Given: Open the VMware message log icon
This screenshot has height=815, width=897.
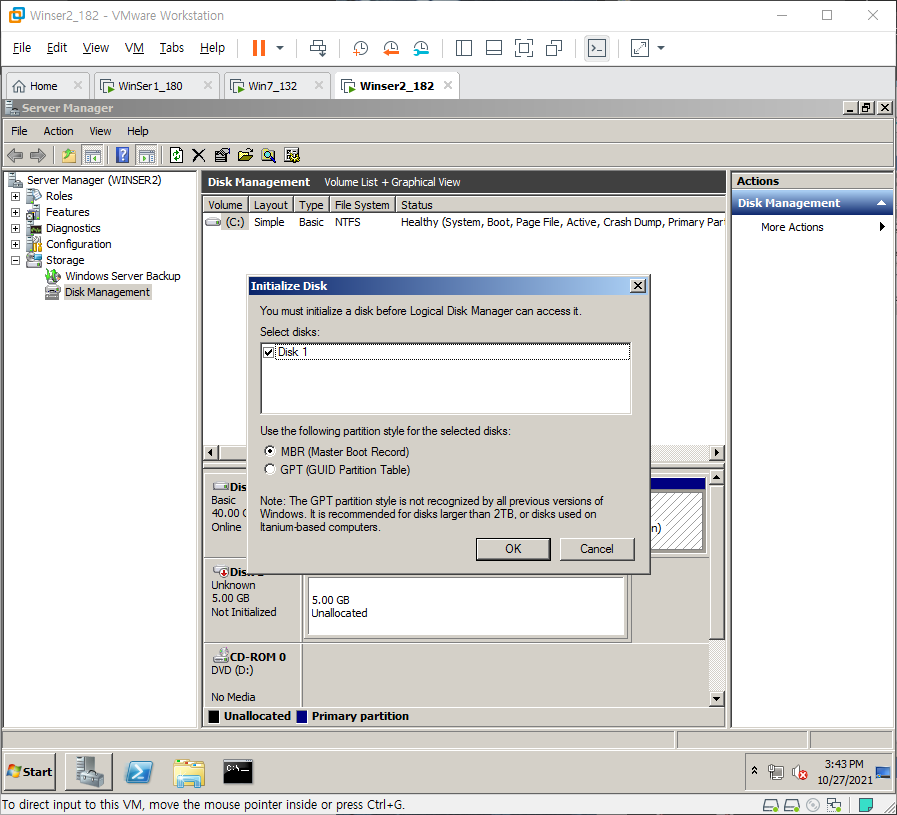Looking at the screenshot, I should [866, 805].
